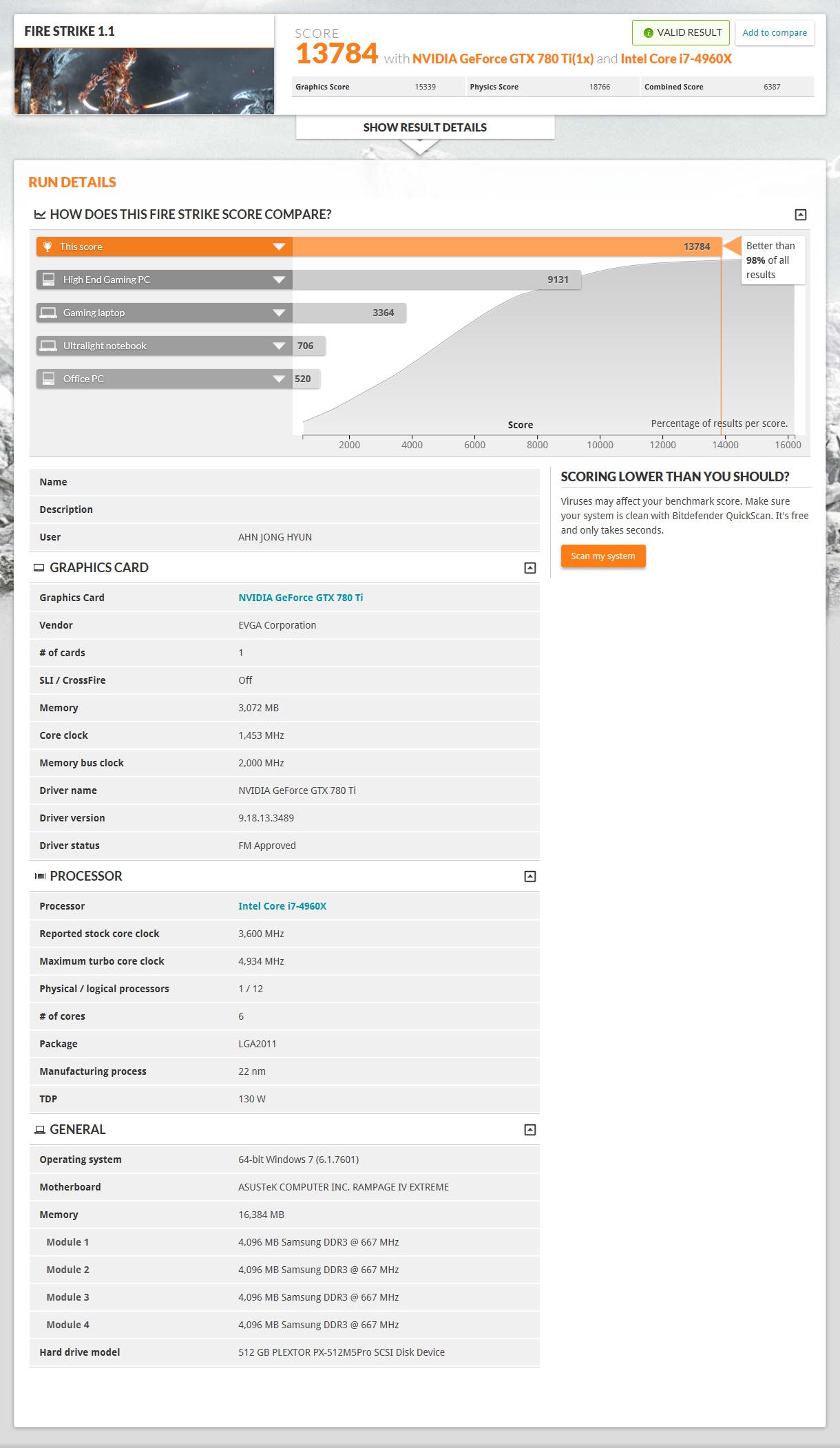This screenshot has height=1448, width=840.
Task: Click Scan my system button
Action: click(603, 556)
